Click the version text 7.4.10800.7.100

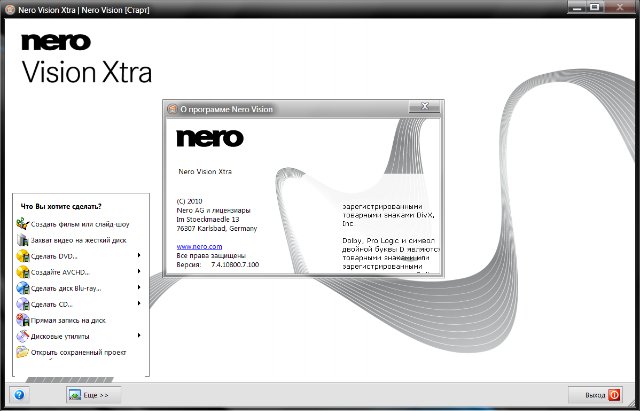tap(235, 265)
